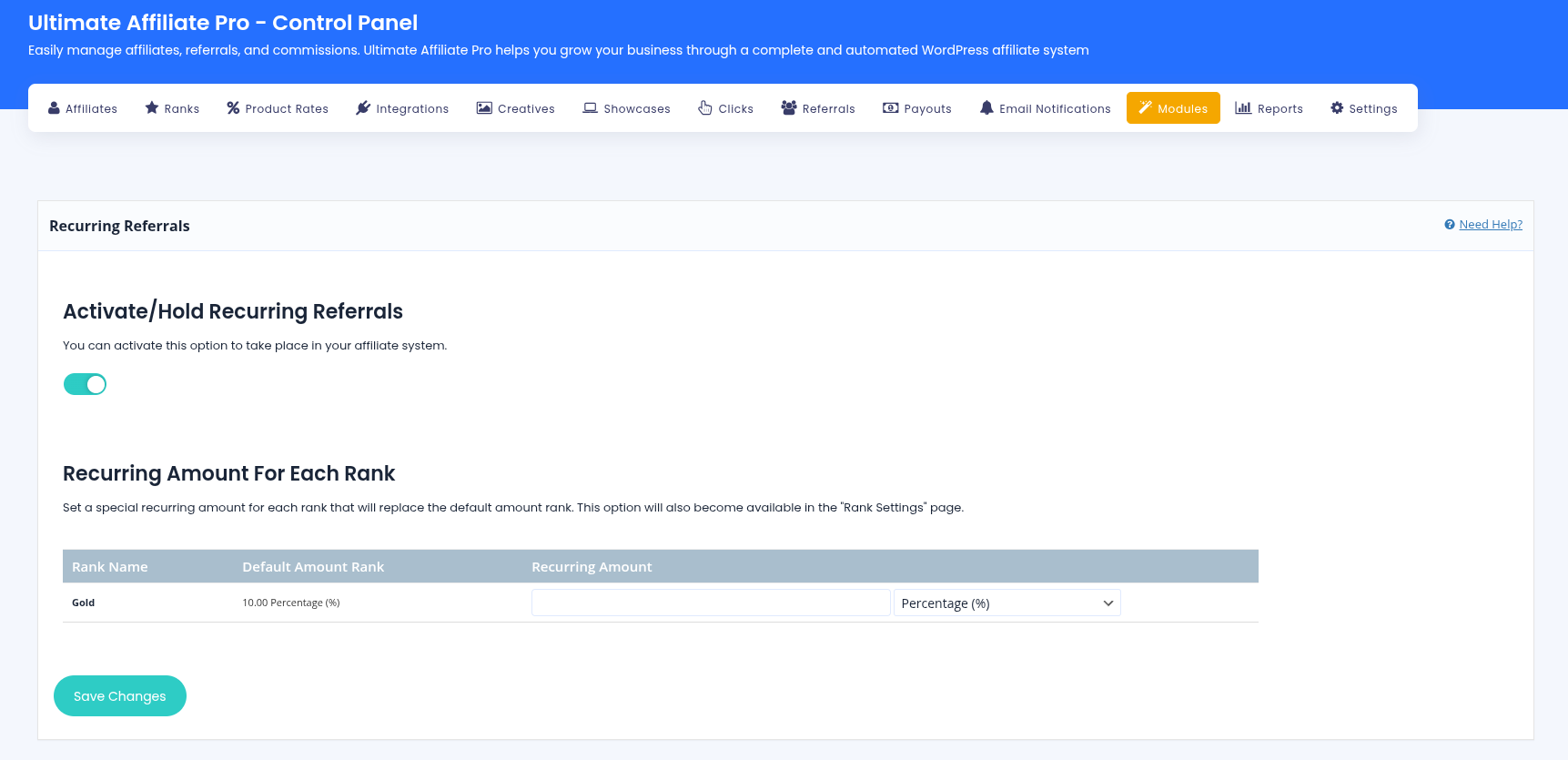The height and width of the screenshot is (760, 1568).
Task: Click the Default Amount Rank column header
Action: [x=313, y=567]
